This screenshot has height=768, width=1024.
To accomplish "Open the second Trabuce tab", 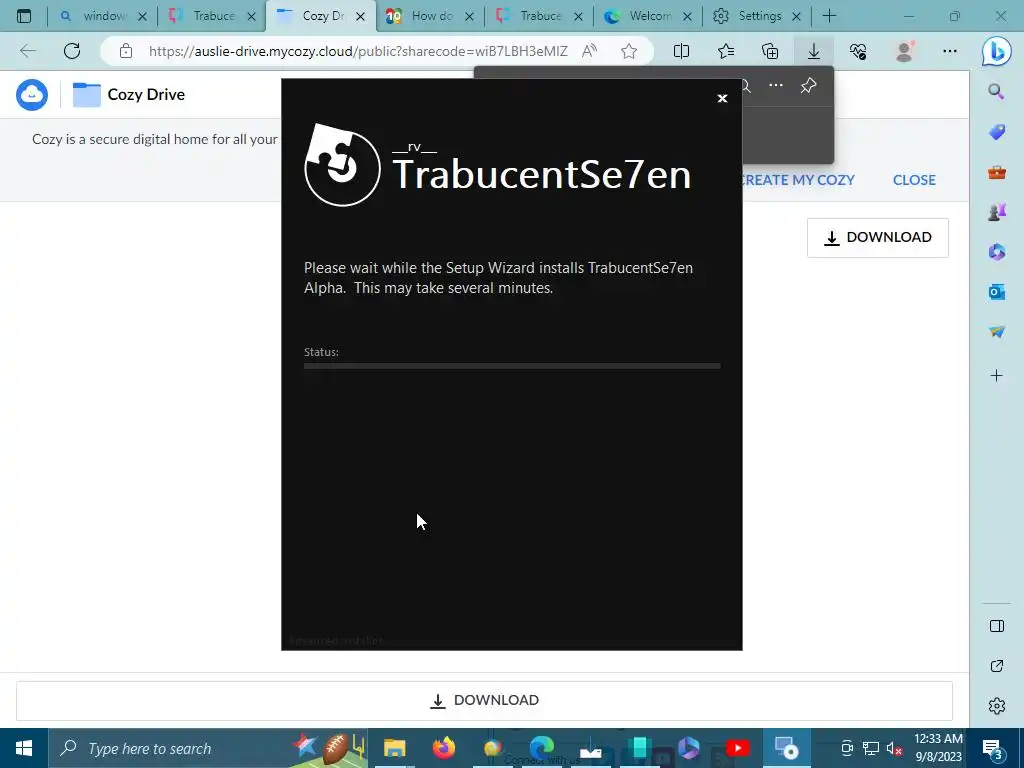I will coord(539,16).
